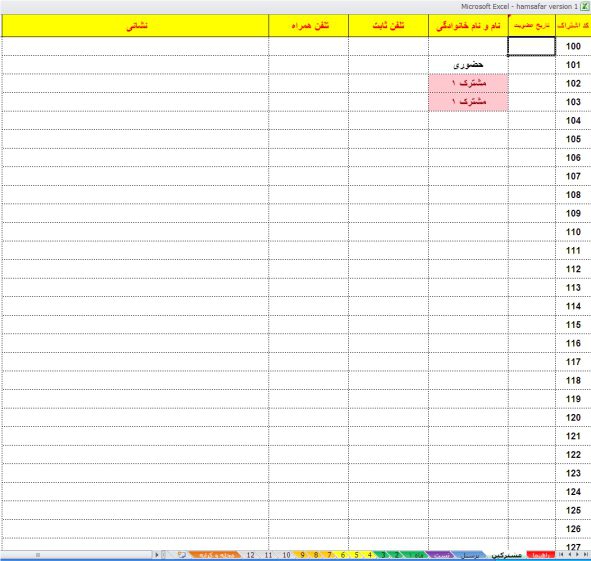Viewport: 591px width, 561px height.
Task: Click the horizontal scrollbar thumb
Action: (38, 555)
